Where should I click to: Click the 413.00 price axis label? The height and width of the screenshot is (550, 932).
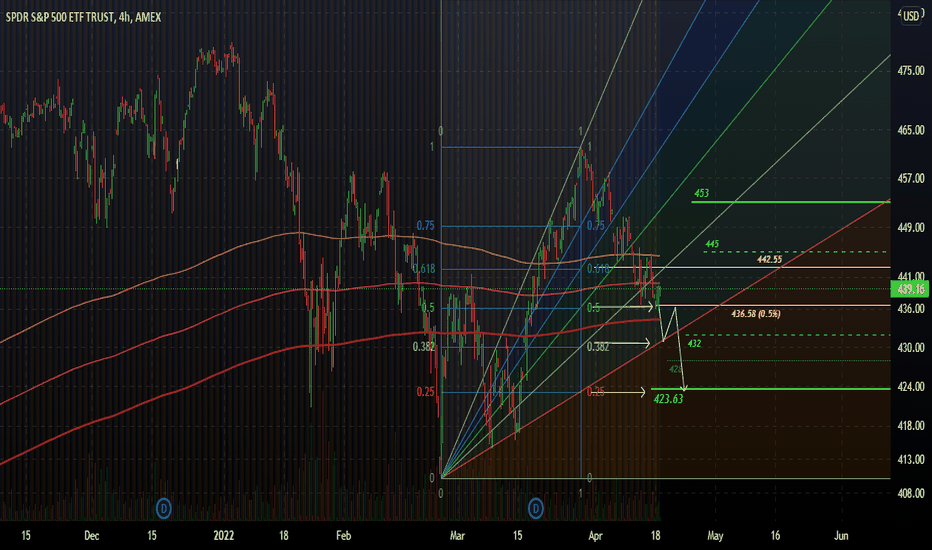[x=911, y=460]
